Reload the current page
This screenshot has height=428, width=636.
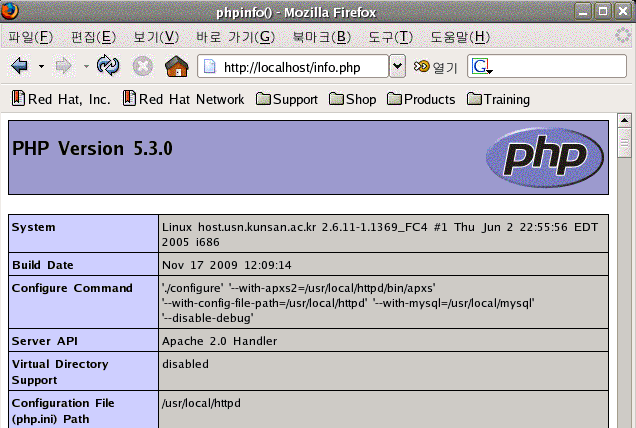[x=108, y=66]
